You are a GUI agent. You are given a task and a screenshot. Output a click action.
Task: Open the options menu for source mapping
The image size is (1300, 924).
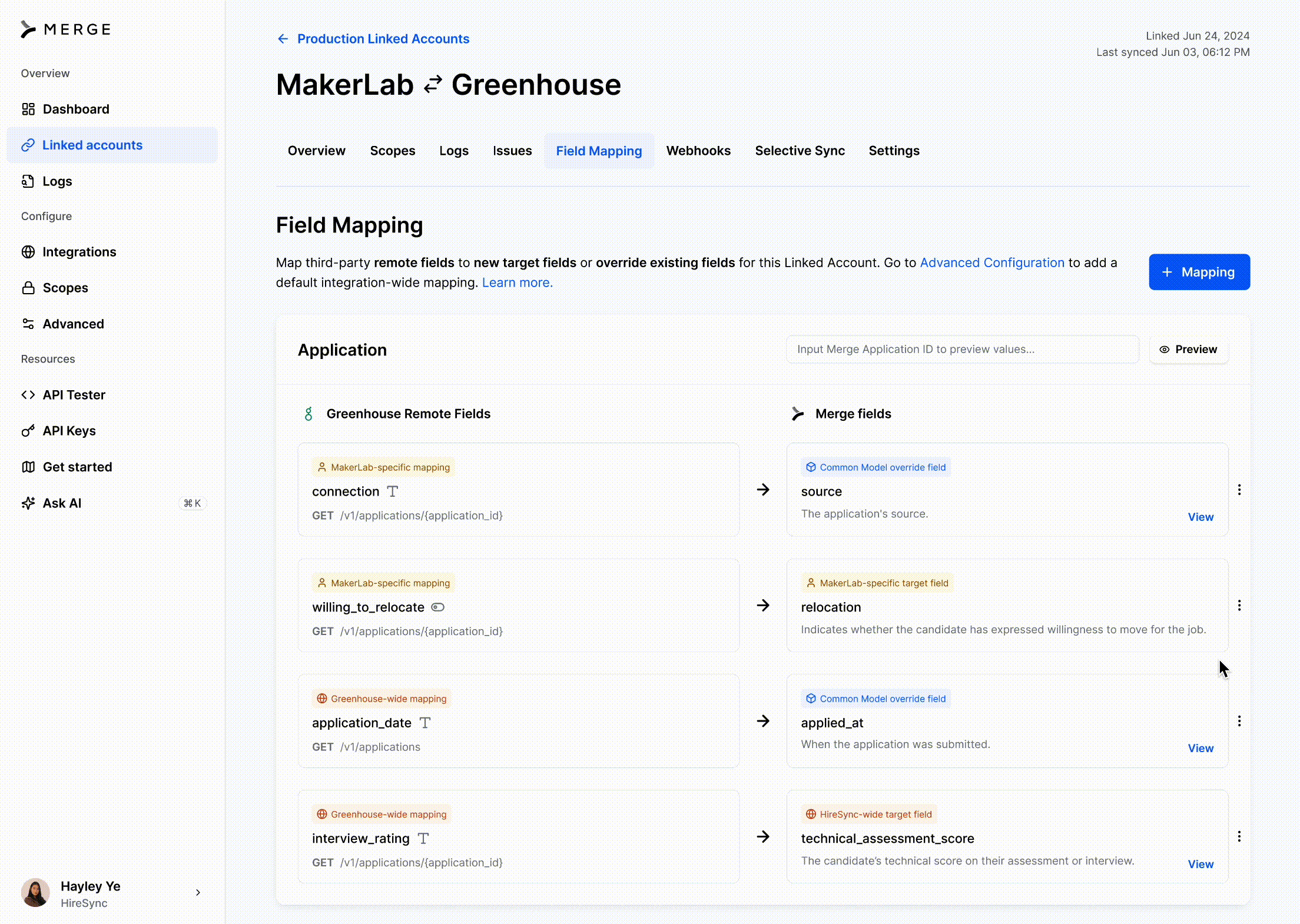point(1239,490)
